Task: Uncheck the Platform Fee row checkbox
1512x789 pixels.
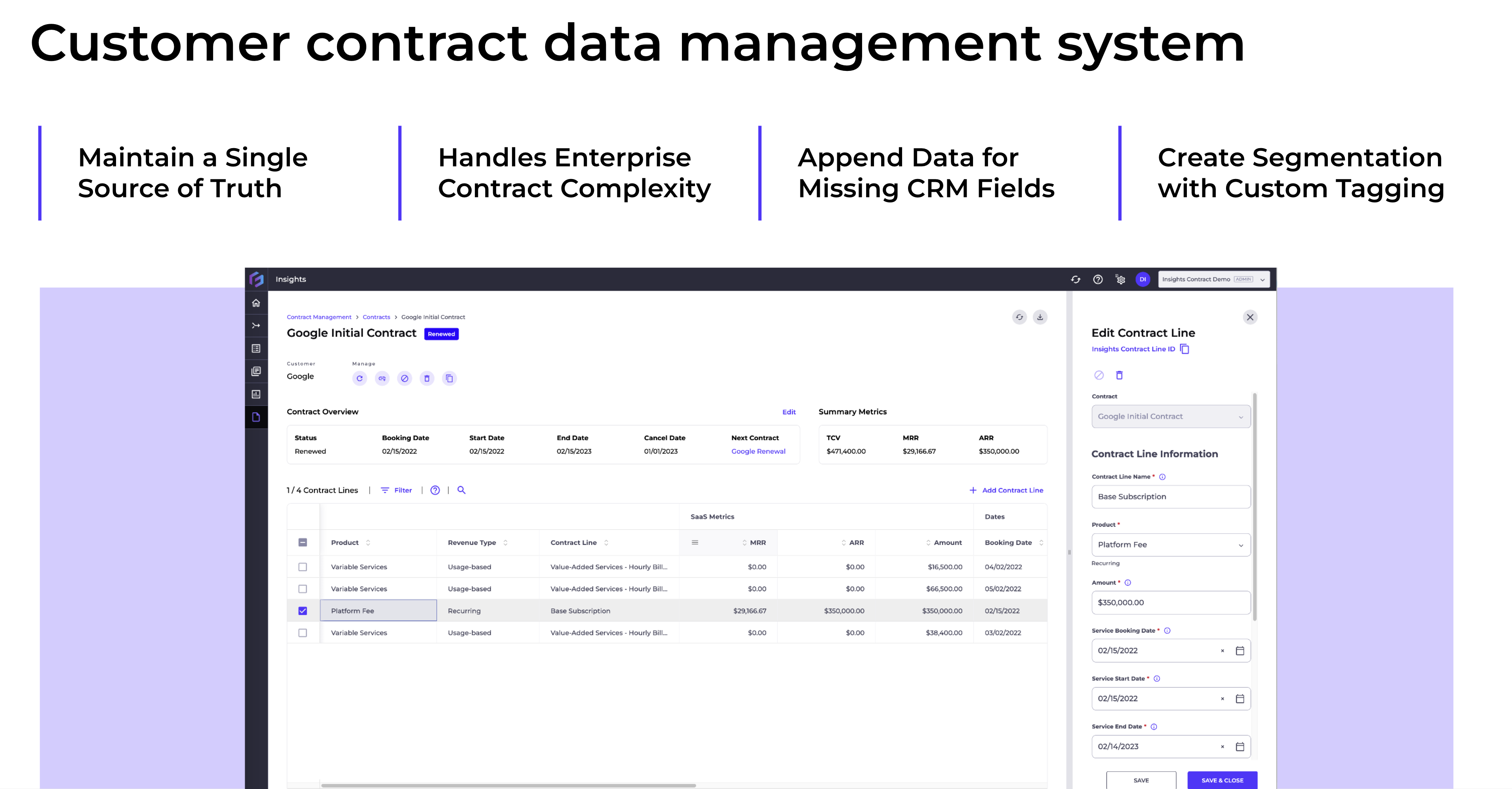Action: pyautogui.click(x=303, y=611)
